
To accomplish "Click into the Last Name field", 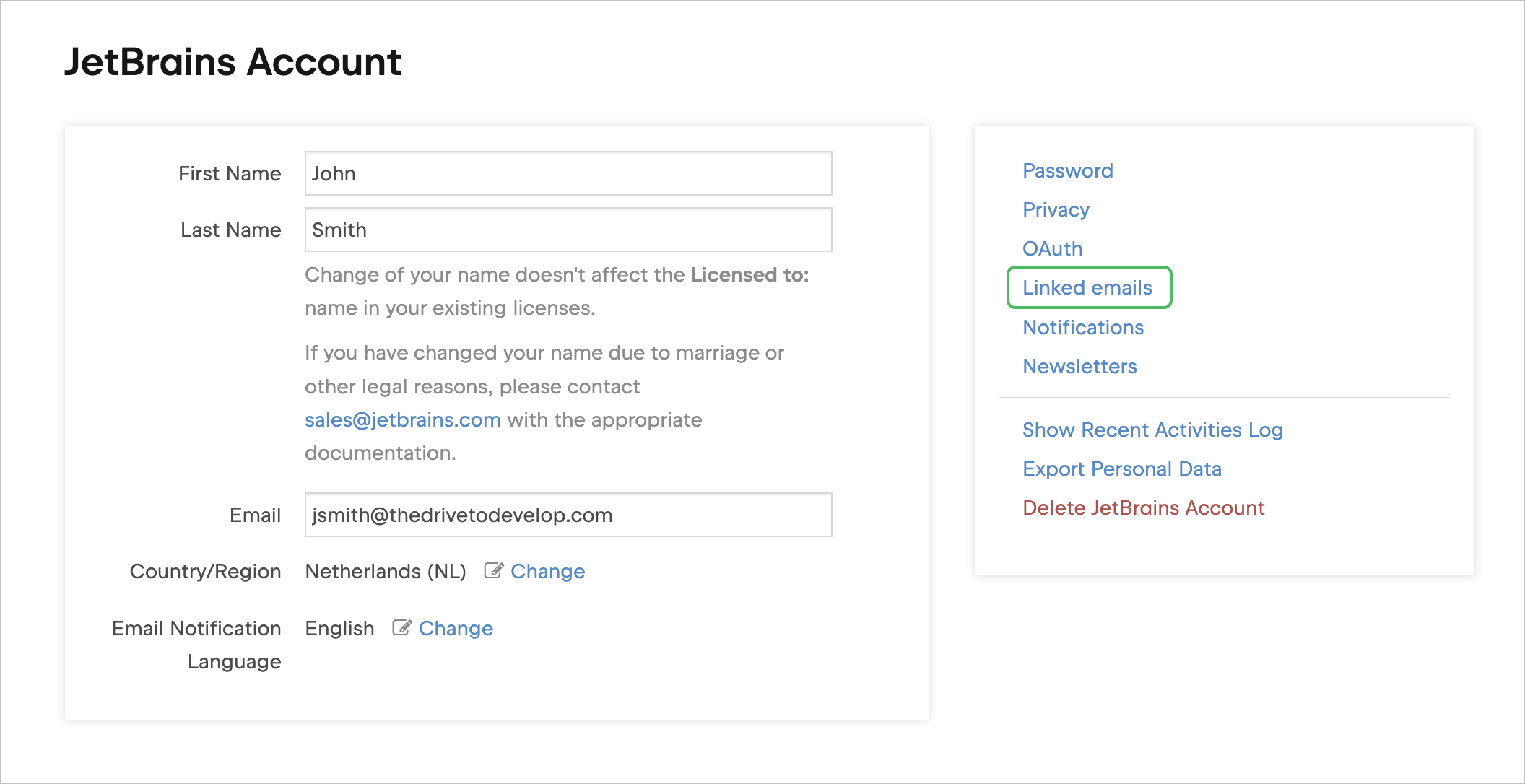I will click(568, 230).
